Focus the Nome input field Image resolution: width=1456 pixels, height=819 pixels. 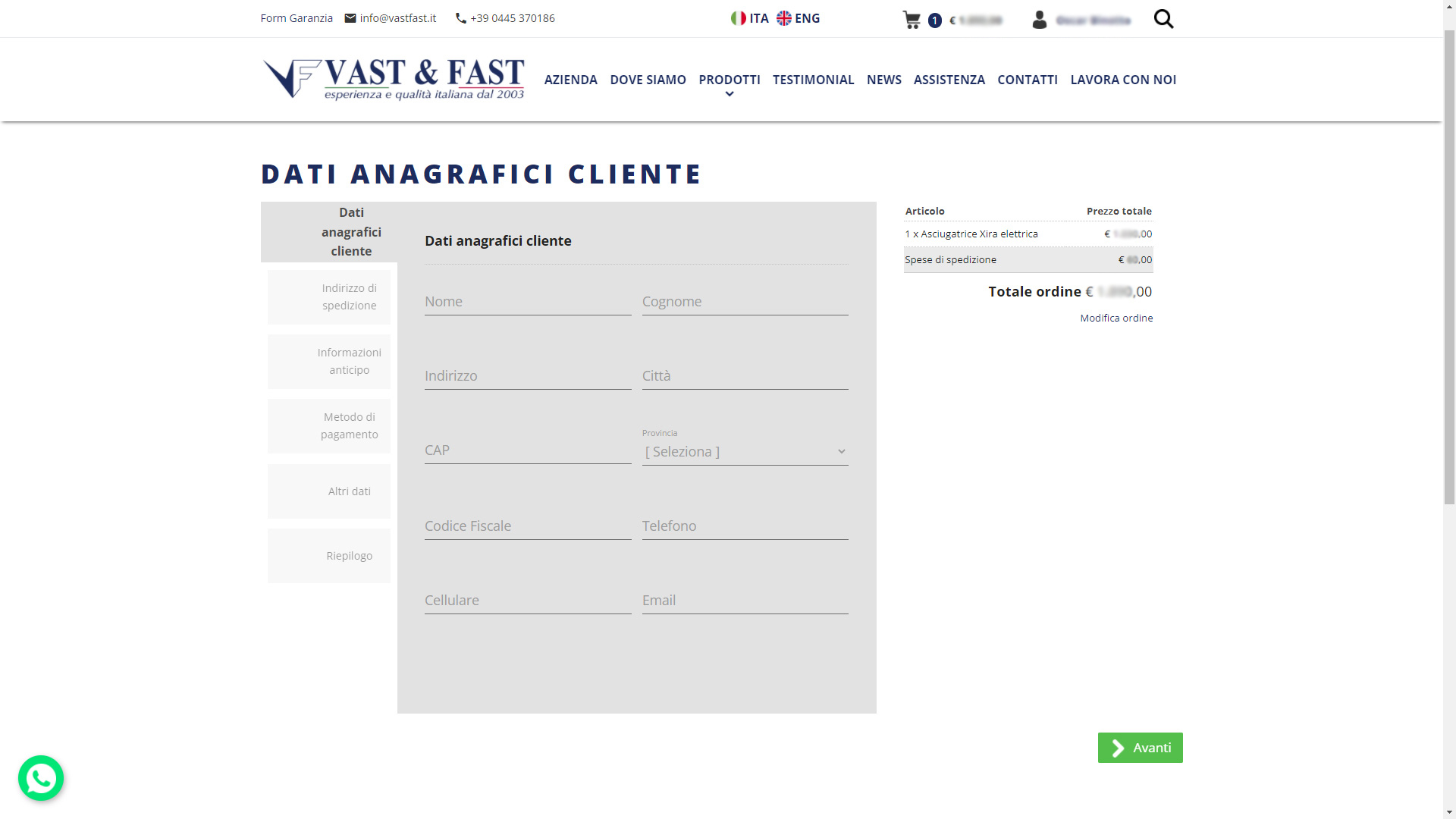point(528,302)
